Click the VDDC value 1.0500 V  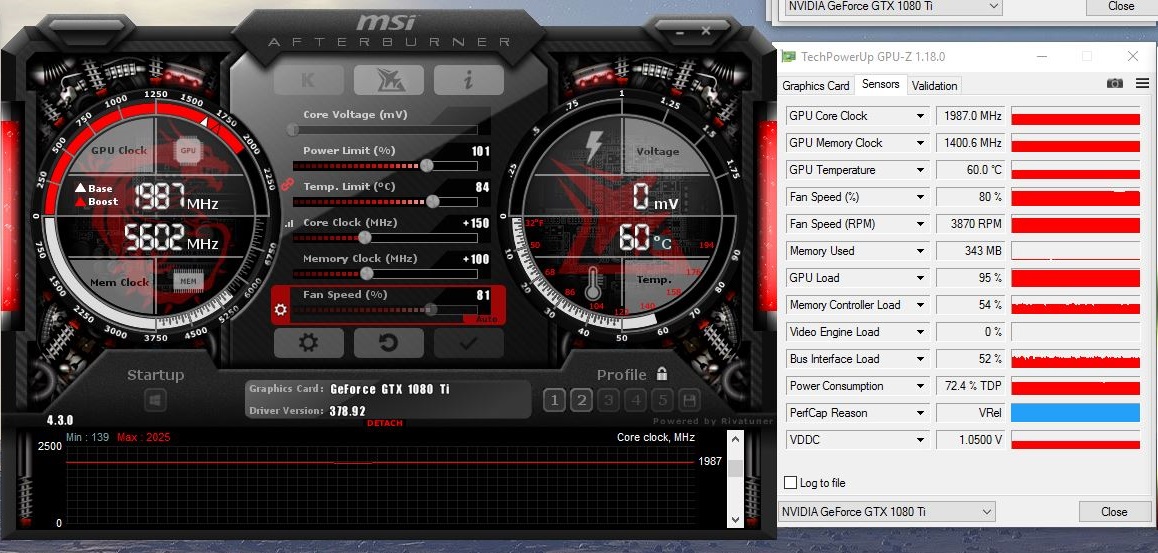(970, 440)
